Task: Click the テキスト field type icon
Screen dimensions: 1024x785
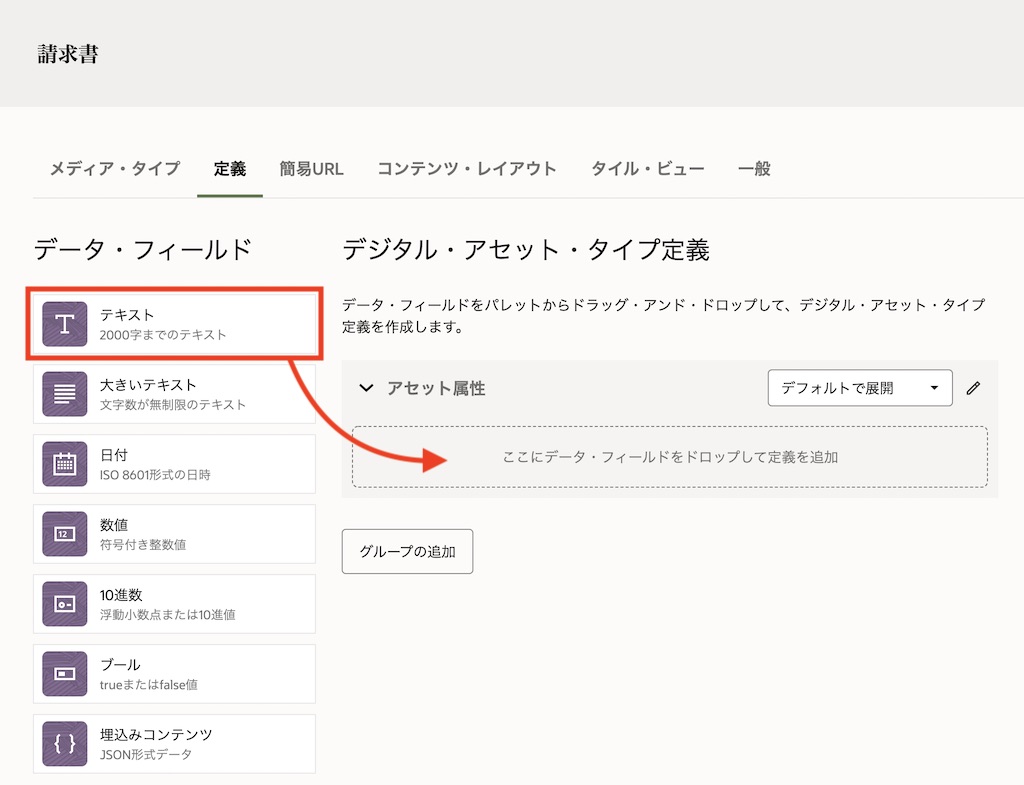Action: [65, 325]
